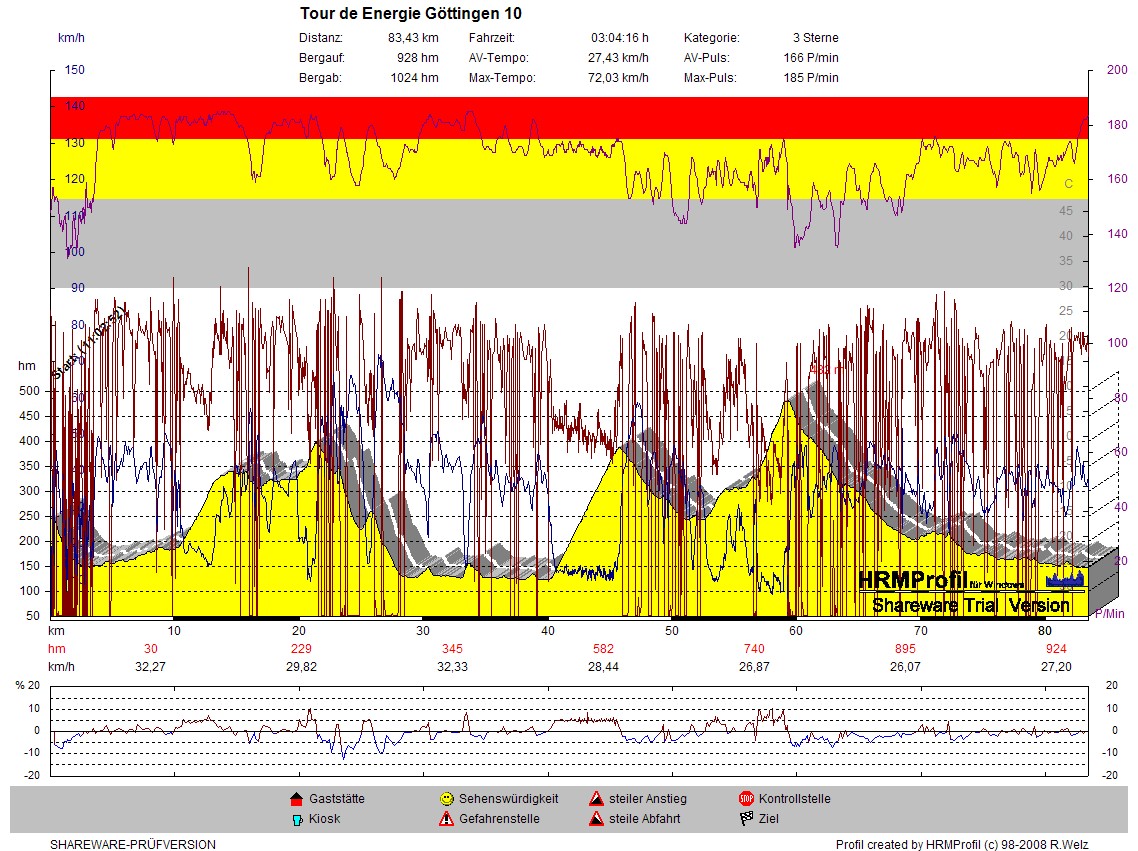Screen dimensions: 1138x851
Task: Click the Kategorie 3 Sterne value
Action: (815, 38)
